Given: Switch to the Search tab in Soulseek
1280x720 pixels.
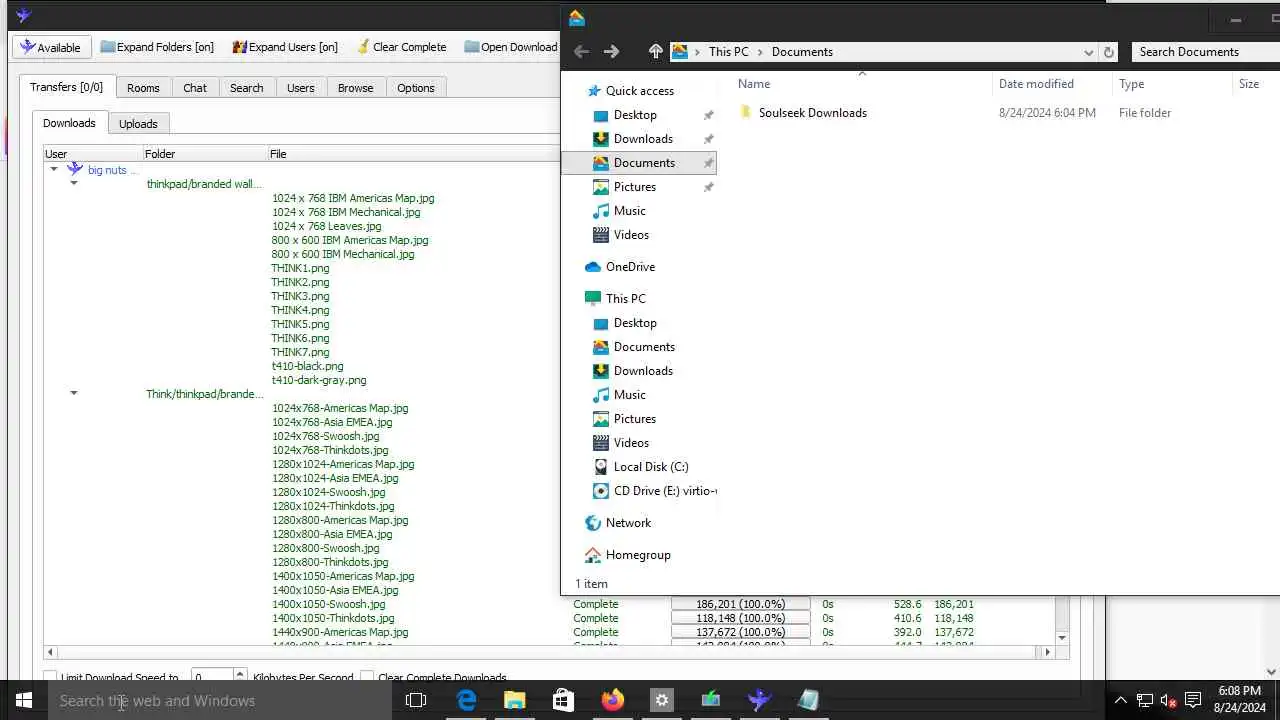Looking at the screenshot, I should (246, 88).
